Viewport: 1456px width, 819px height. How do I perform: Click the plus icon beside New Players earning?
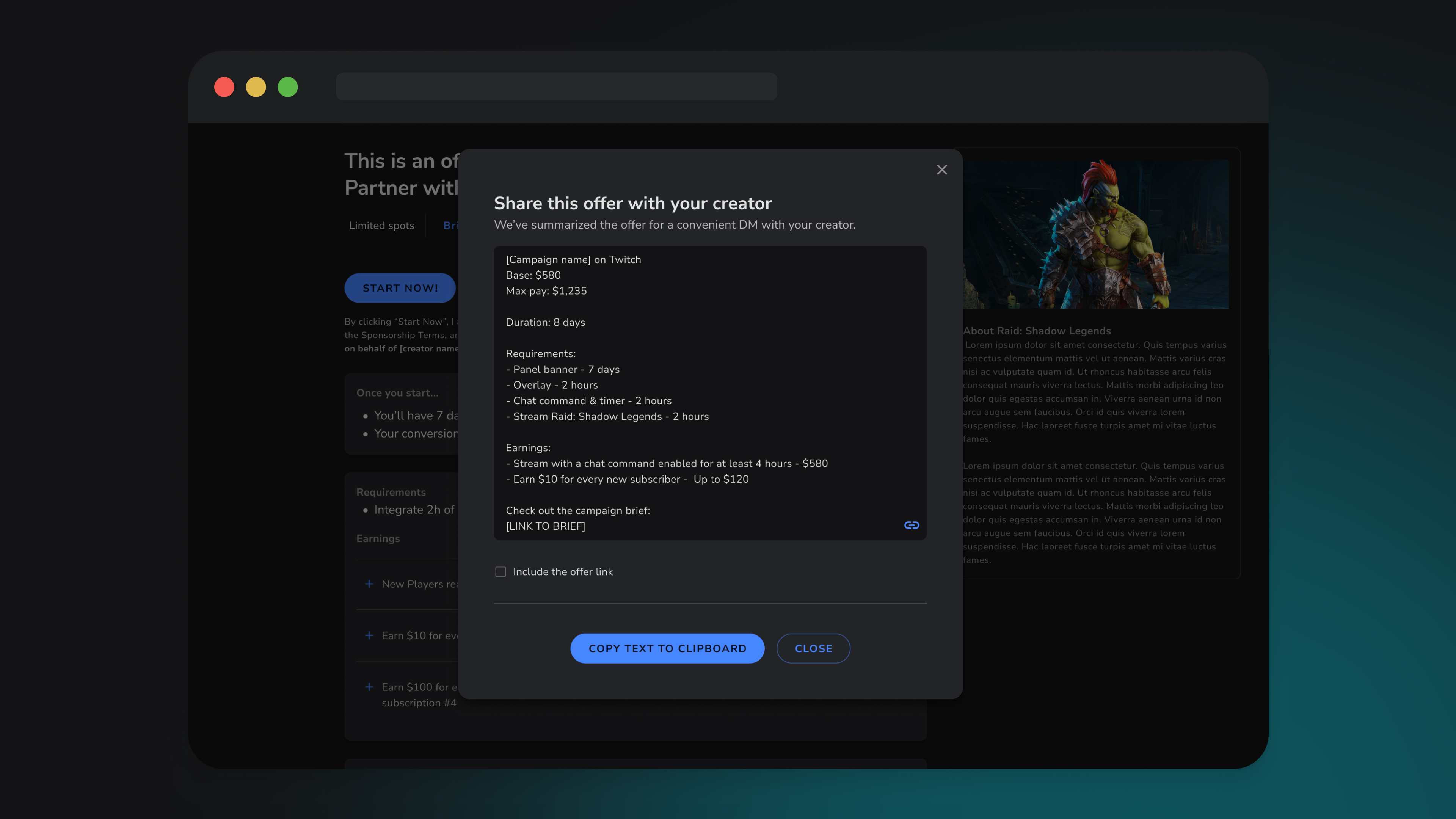[x=369, y=584]
